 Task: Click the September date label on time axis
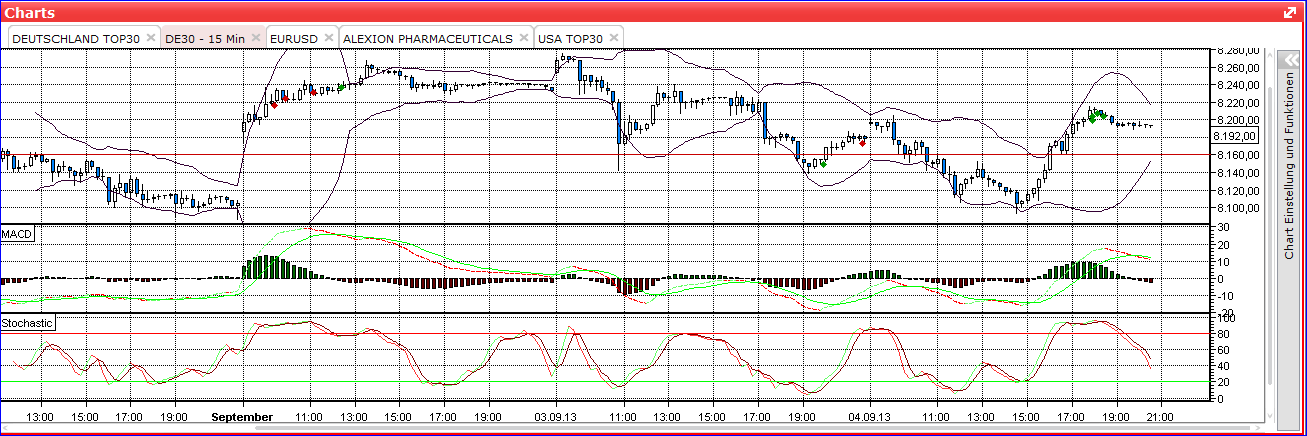coord(243,416)
